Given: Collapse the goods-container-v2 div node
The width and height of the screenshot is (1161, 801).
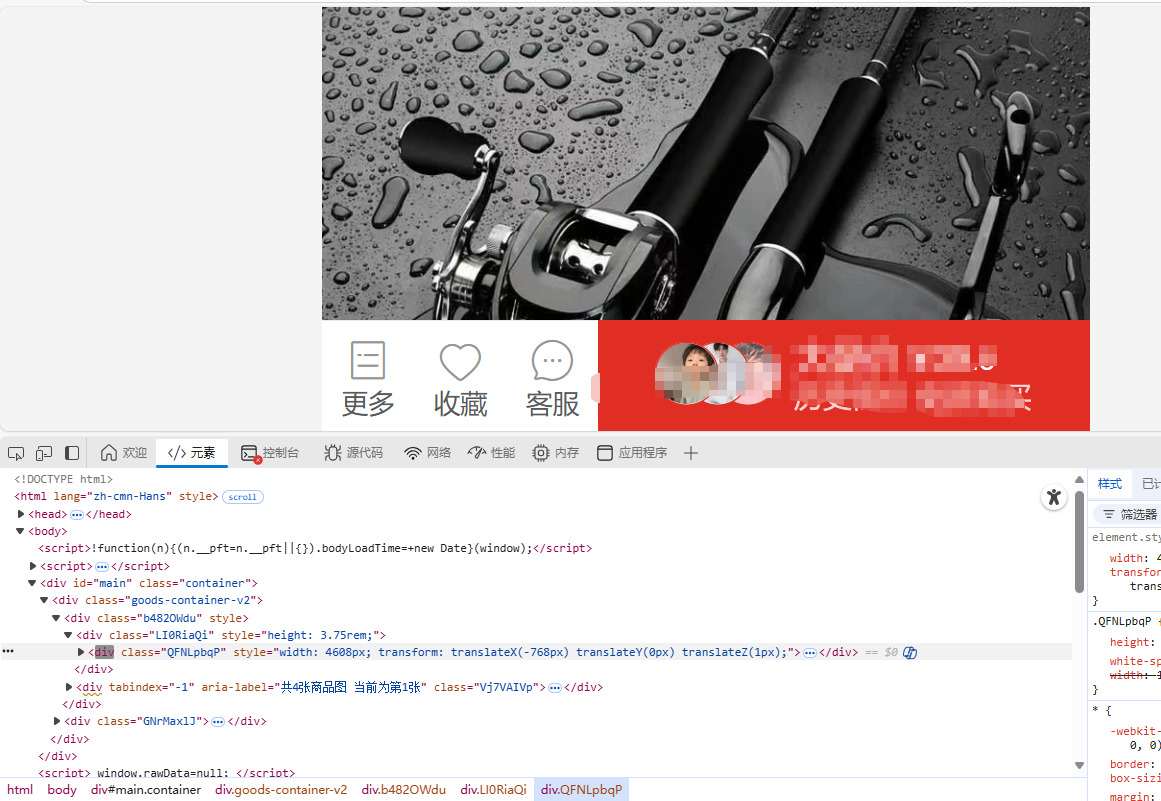Looking at the screenshot, I should [44, 600].
